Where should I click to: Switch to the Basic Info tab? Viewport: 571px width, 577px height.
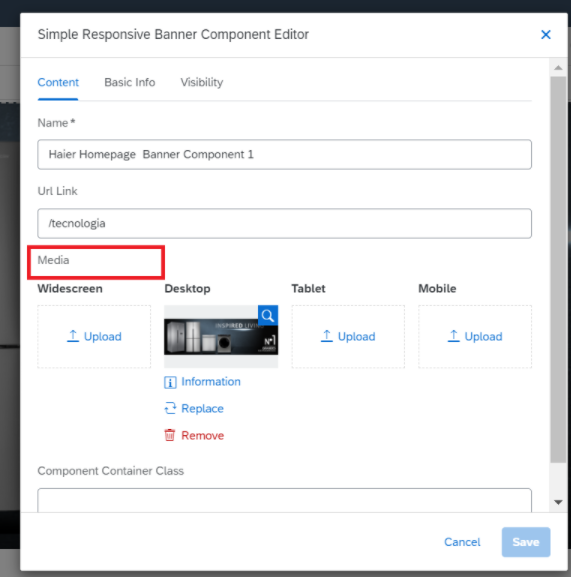[130, 82]
